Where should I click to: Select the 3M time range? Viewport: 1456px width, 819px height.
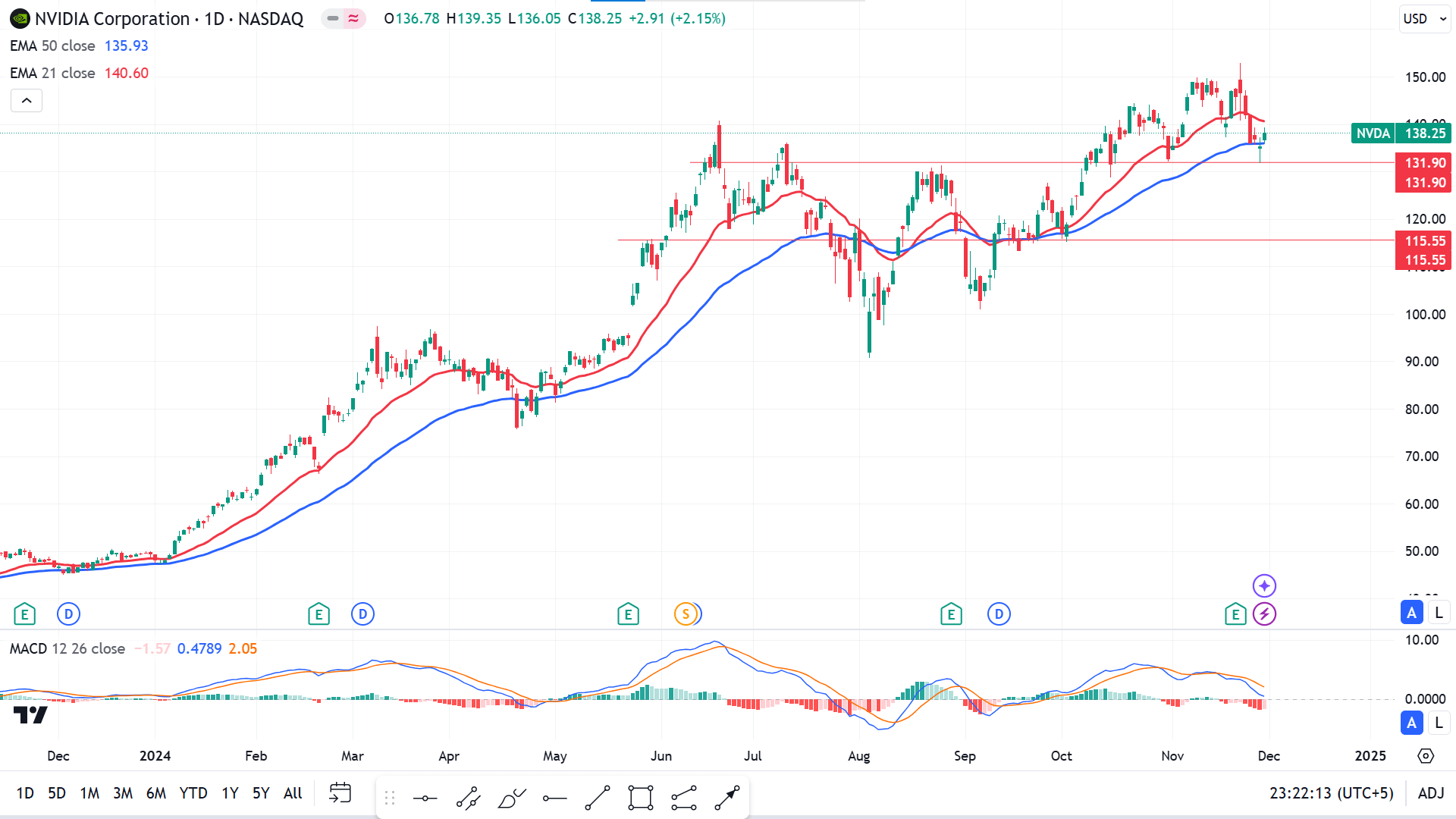coord(123,793)
